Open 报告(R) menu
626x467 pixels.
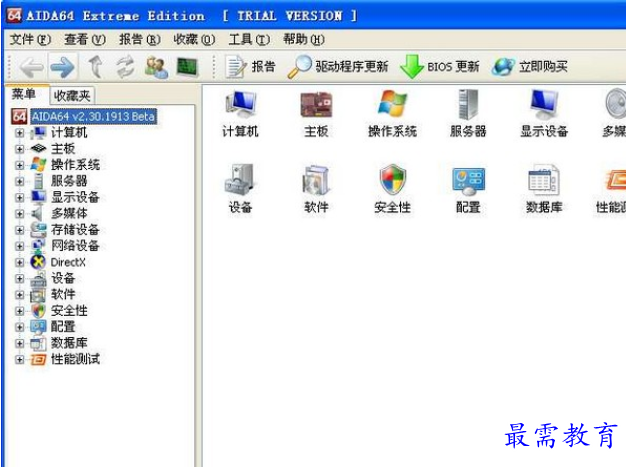tap(140, 40)
